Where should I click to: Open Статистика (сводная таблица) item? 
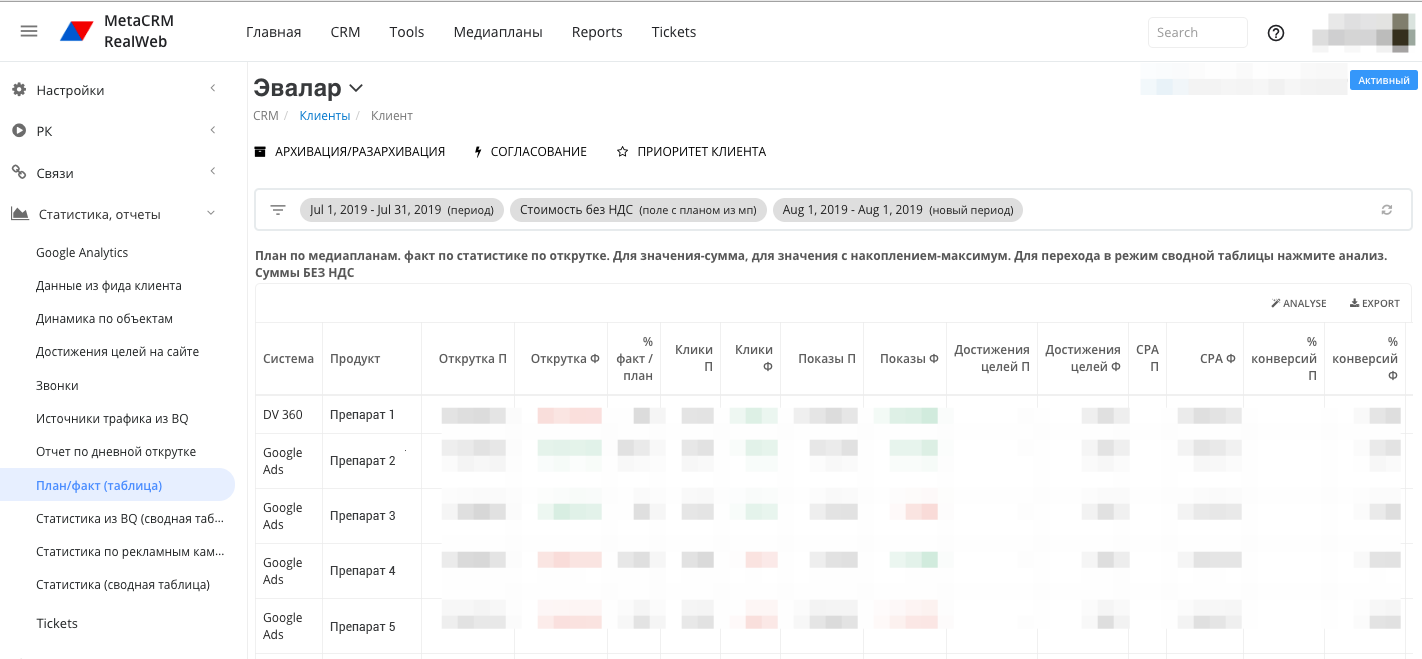[123, 584]
